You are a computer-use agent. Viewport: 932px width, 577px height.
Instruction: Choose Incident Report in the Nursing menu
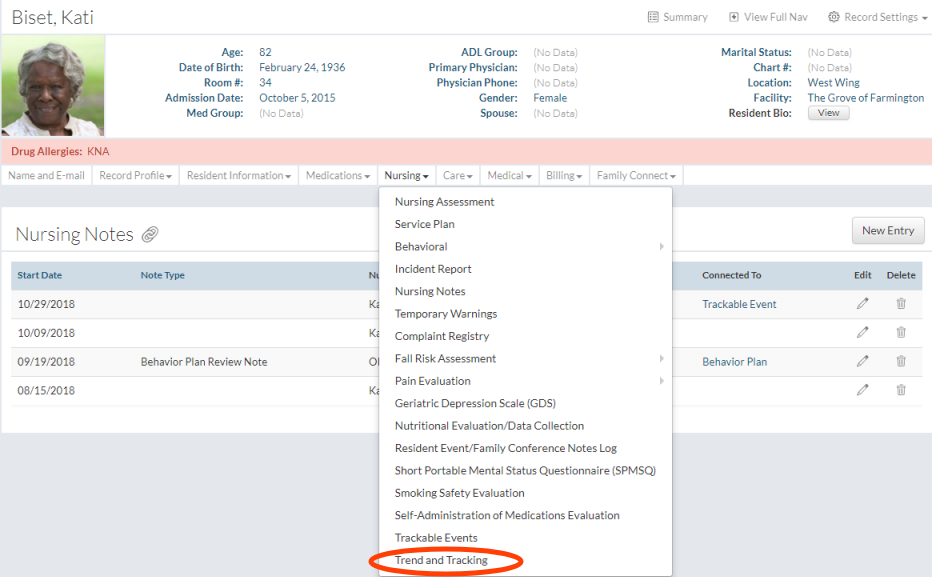click(433, 269)
